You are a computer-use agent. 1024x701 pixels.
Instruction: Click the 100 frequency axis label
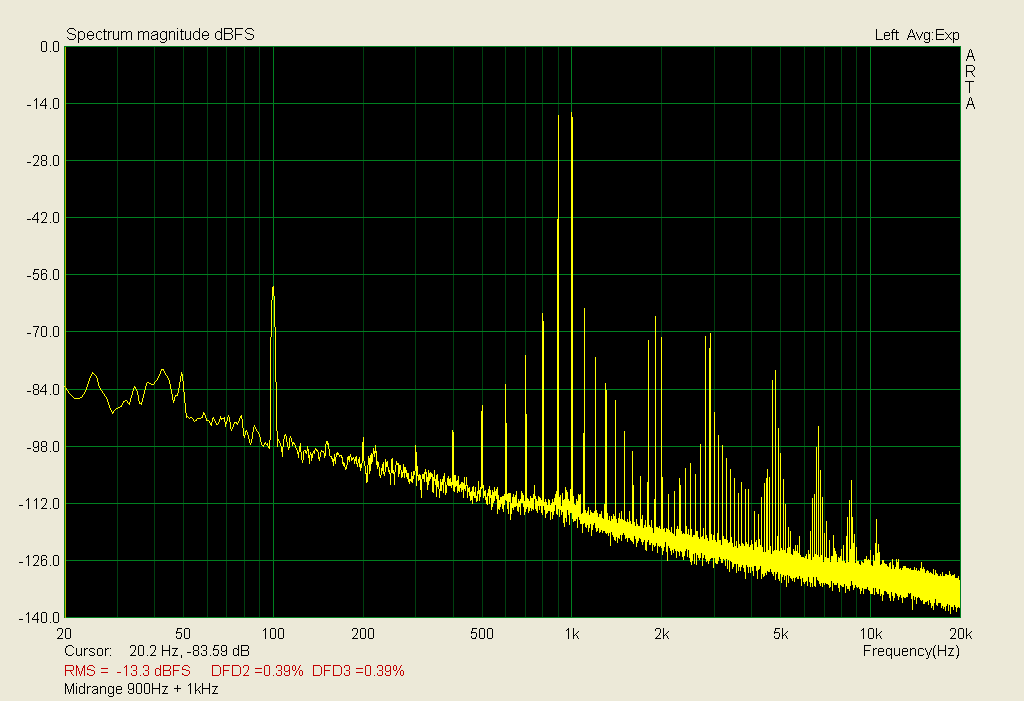point(273,634)
